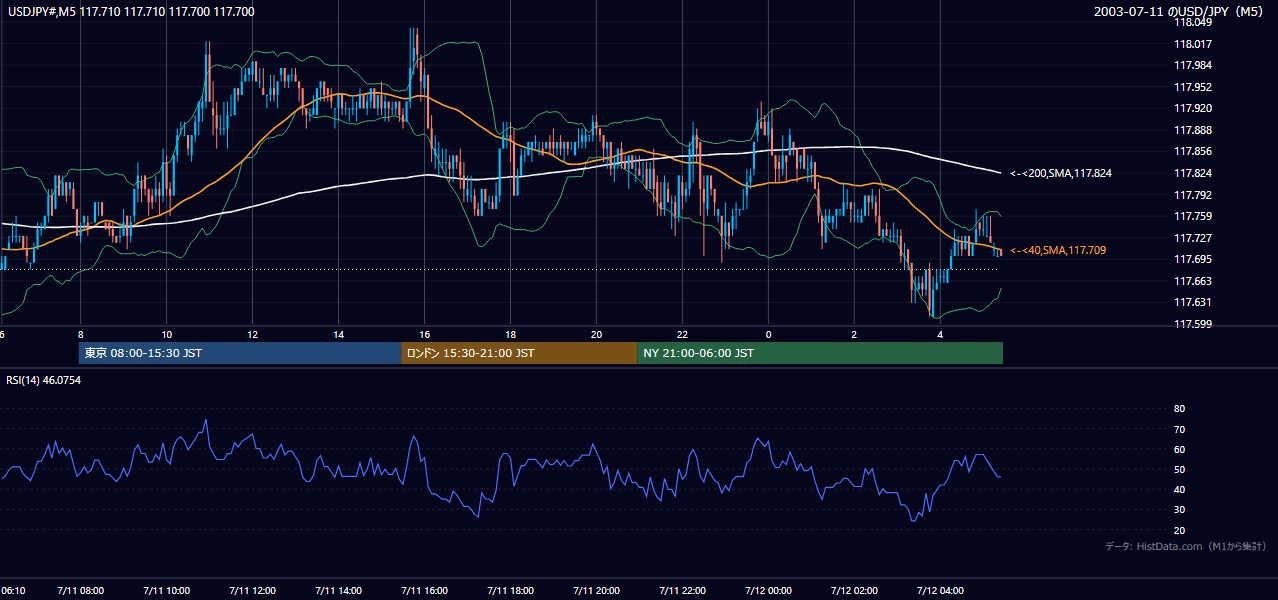1278x600 pixels.
Task: Click the 7/11 12:00 bottom time label
Action: click(x=252, y=591)
